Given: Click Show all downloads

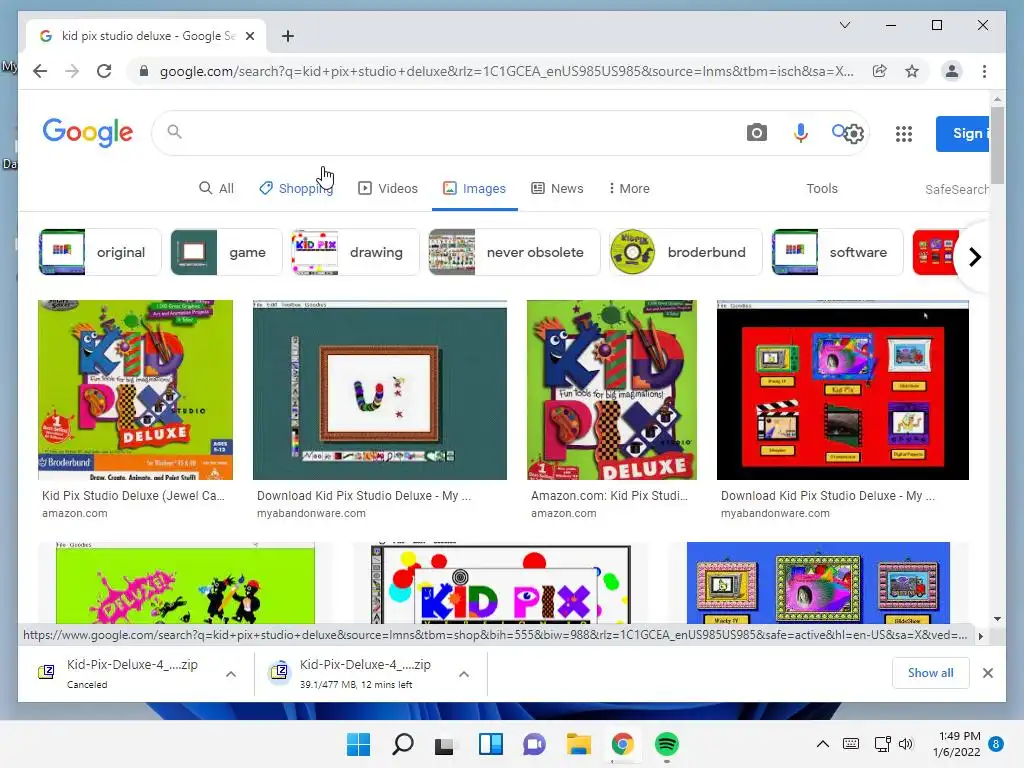Looking at the screenshot, I should [x=930, y=673].
